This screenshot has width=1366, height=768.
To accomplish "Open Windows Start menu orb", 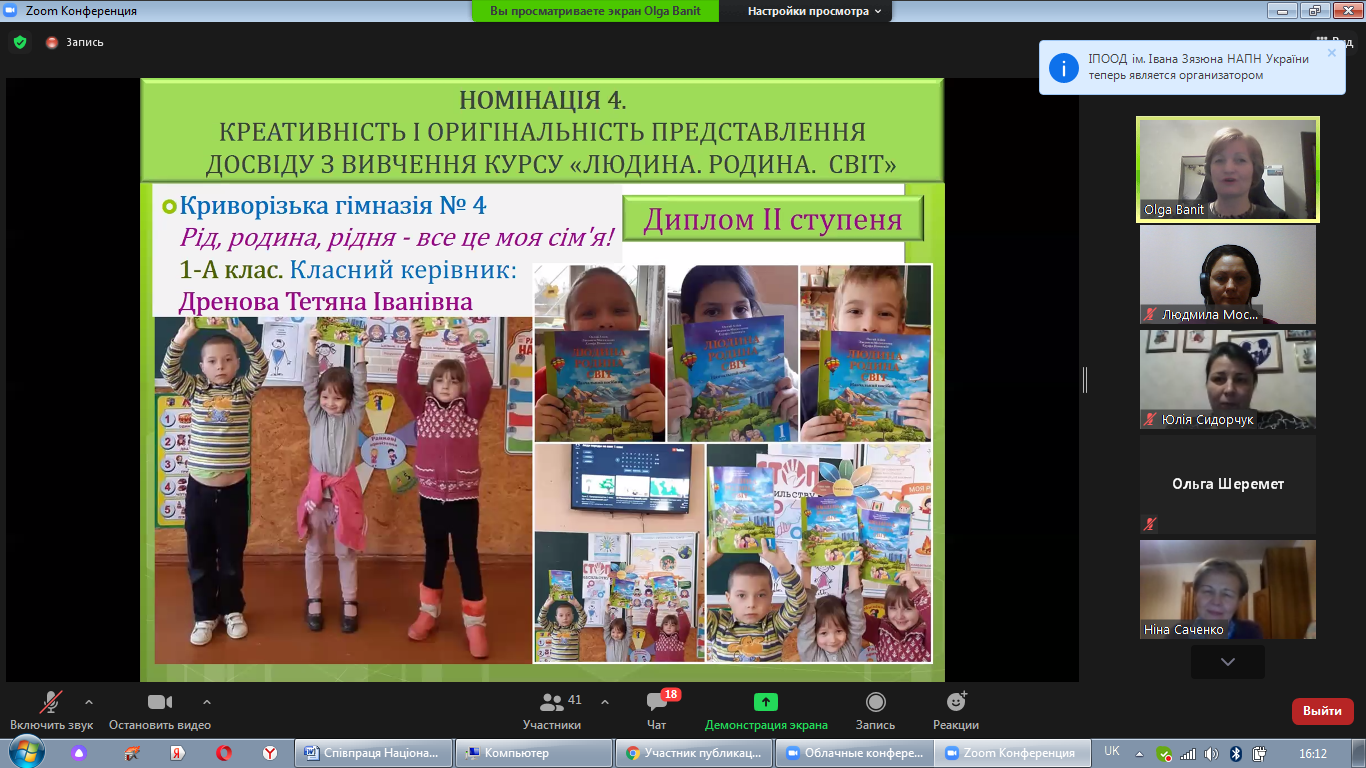I will [x=25, y=752].
